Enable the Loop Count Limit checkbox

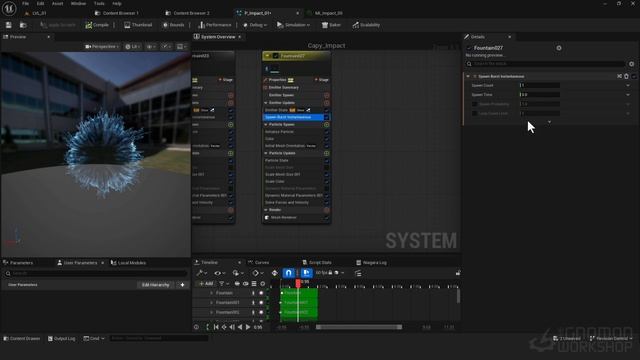pyautogui.click(x=474, y=113)
